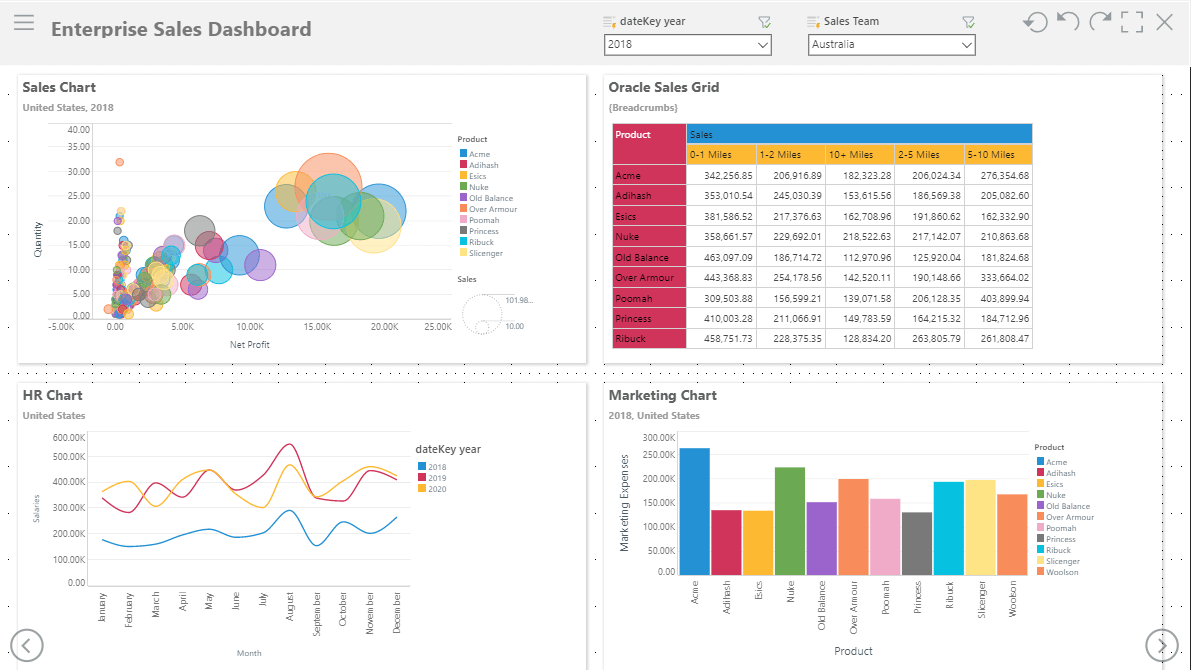Open the Sales Team dropdown showing Australia

[x=892, y=45]
